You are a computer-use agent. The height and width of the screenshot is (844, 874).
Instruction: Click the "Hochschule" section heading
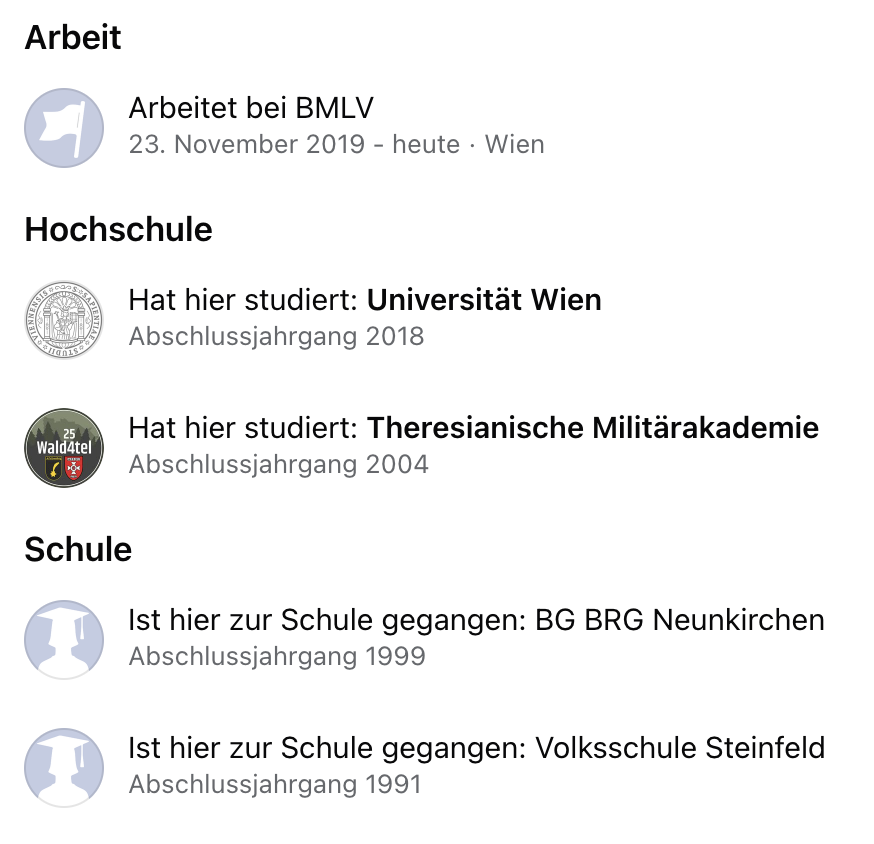point(118,229)
